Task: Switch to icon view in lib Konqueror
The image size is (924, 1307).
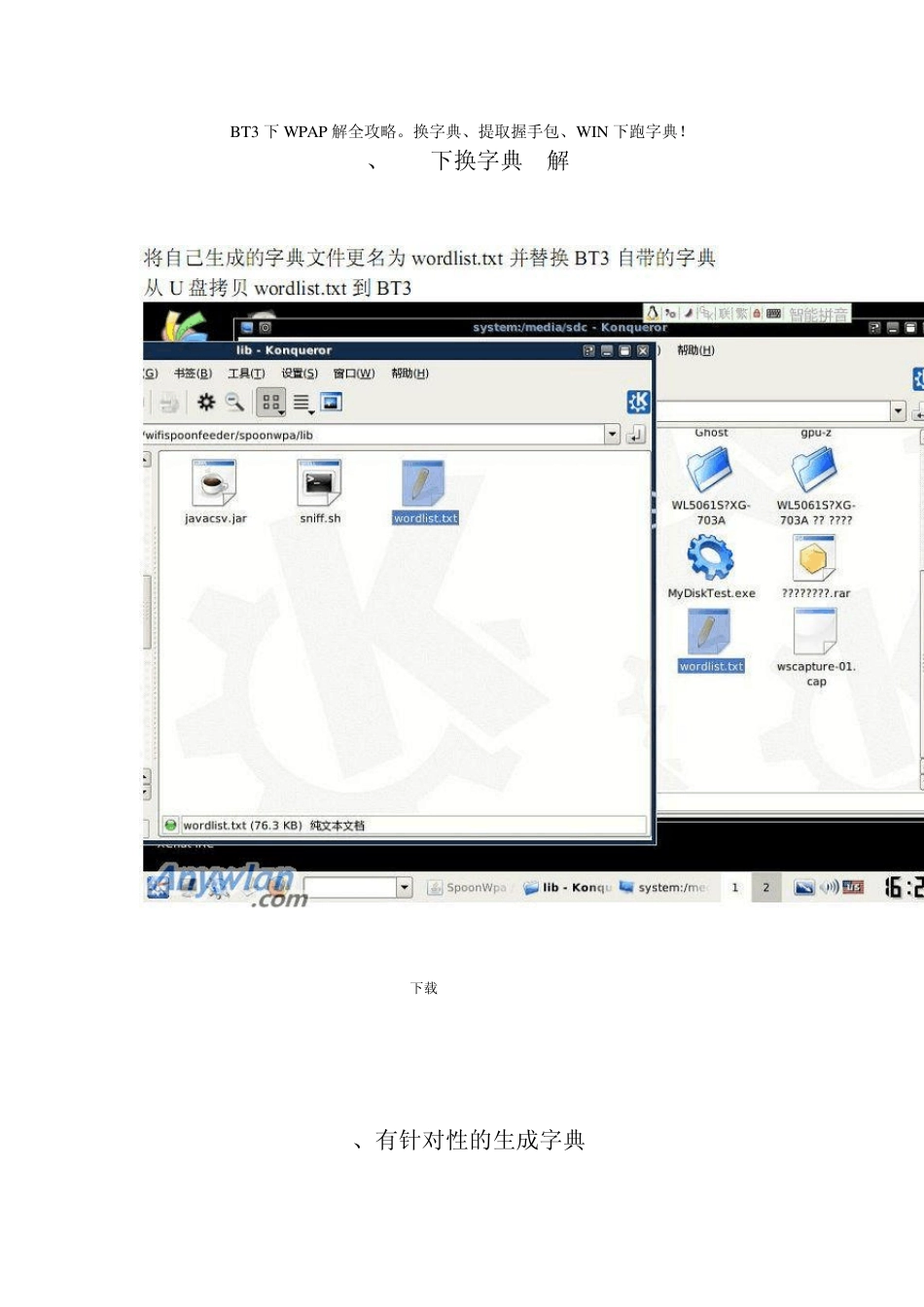Action: [x=270, y=402]
